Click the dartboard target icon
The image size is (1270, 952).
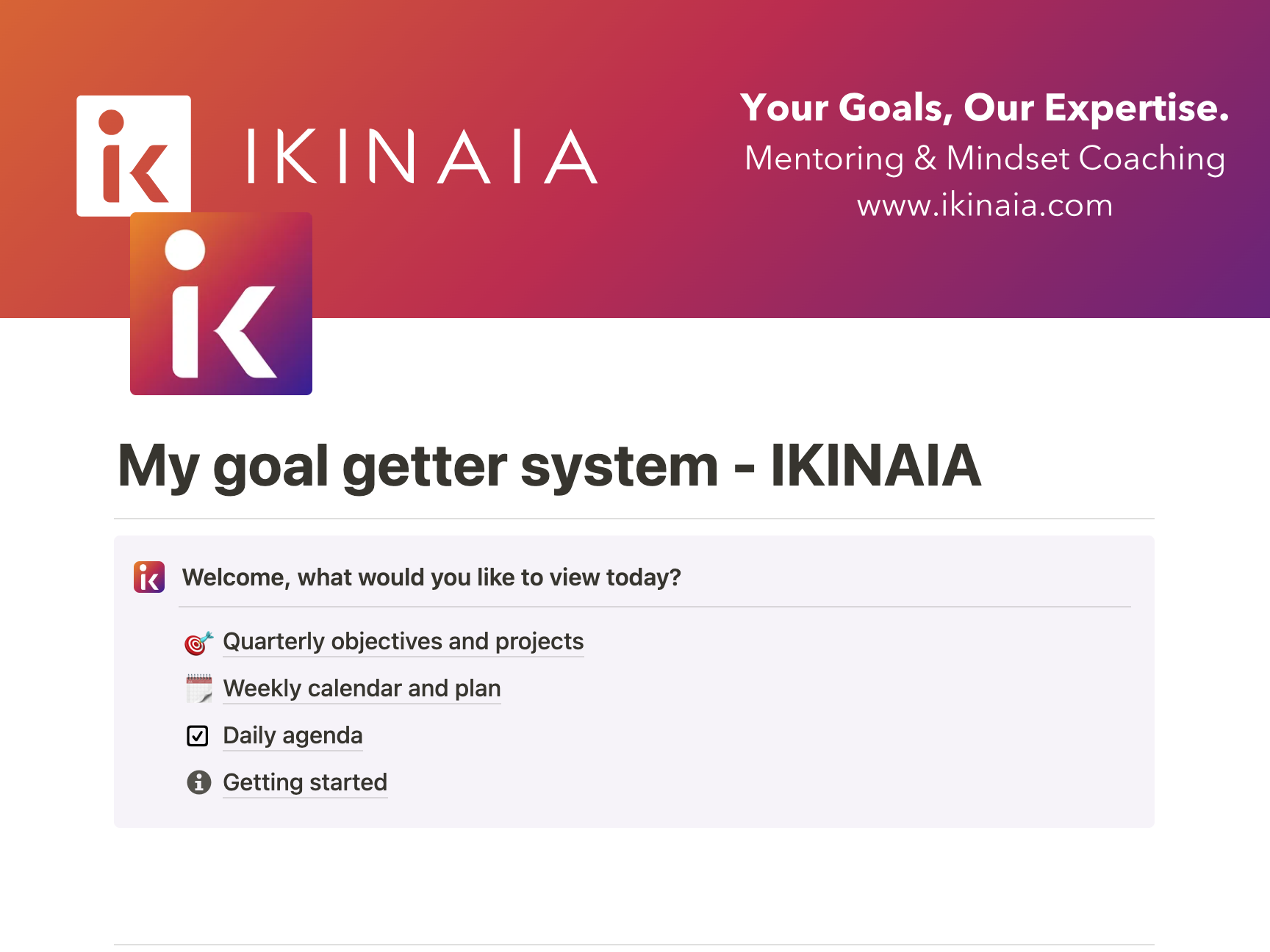[x=198, y=643]
